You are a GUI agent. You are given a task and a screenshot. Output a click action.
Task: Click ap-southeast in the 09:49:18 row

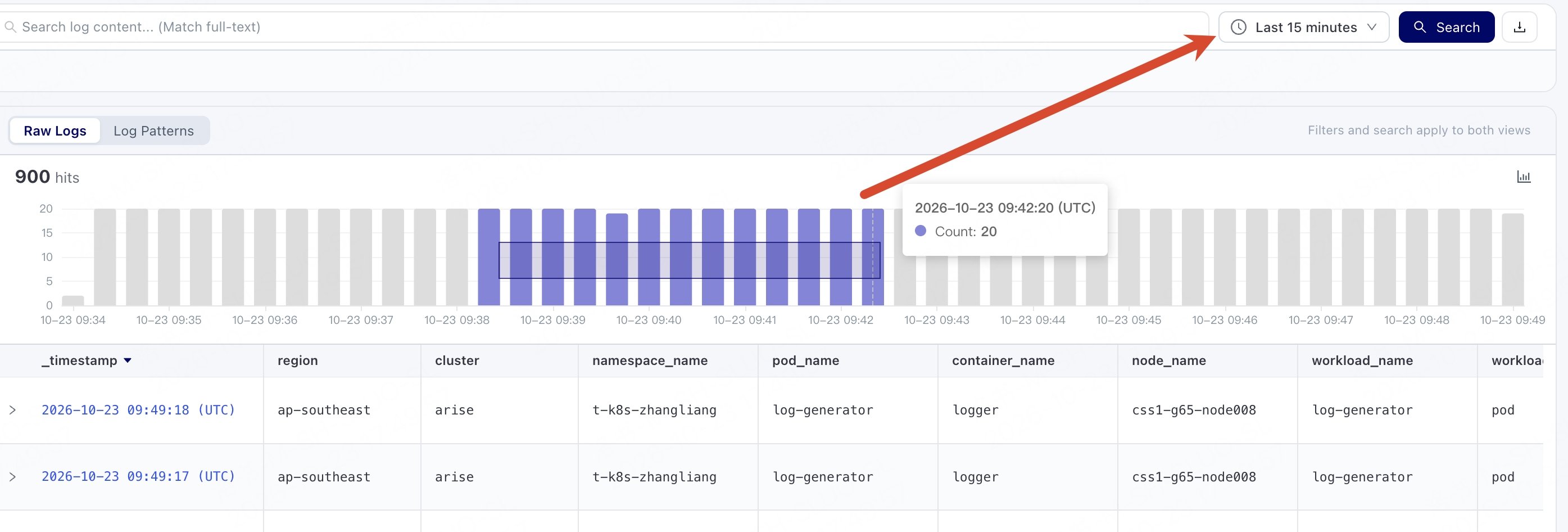click(324, 410)
